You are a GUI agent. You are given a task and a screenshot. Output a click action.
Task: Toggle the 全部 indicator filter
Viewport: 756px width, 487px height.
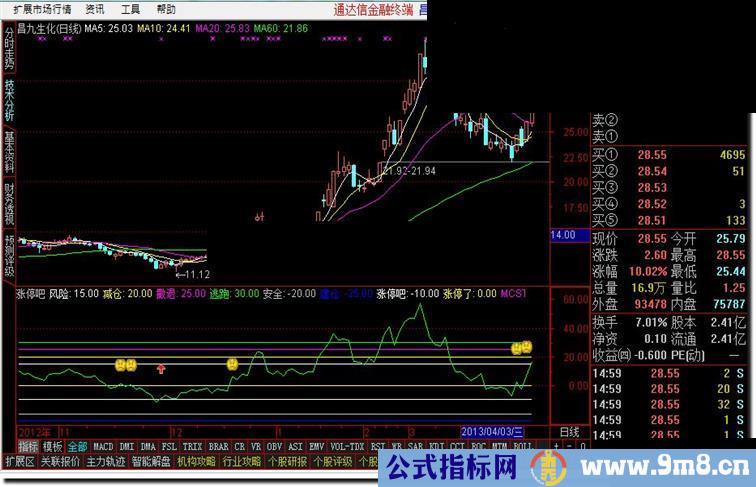pyautogui.click(x=77, y=446)
